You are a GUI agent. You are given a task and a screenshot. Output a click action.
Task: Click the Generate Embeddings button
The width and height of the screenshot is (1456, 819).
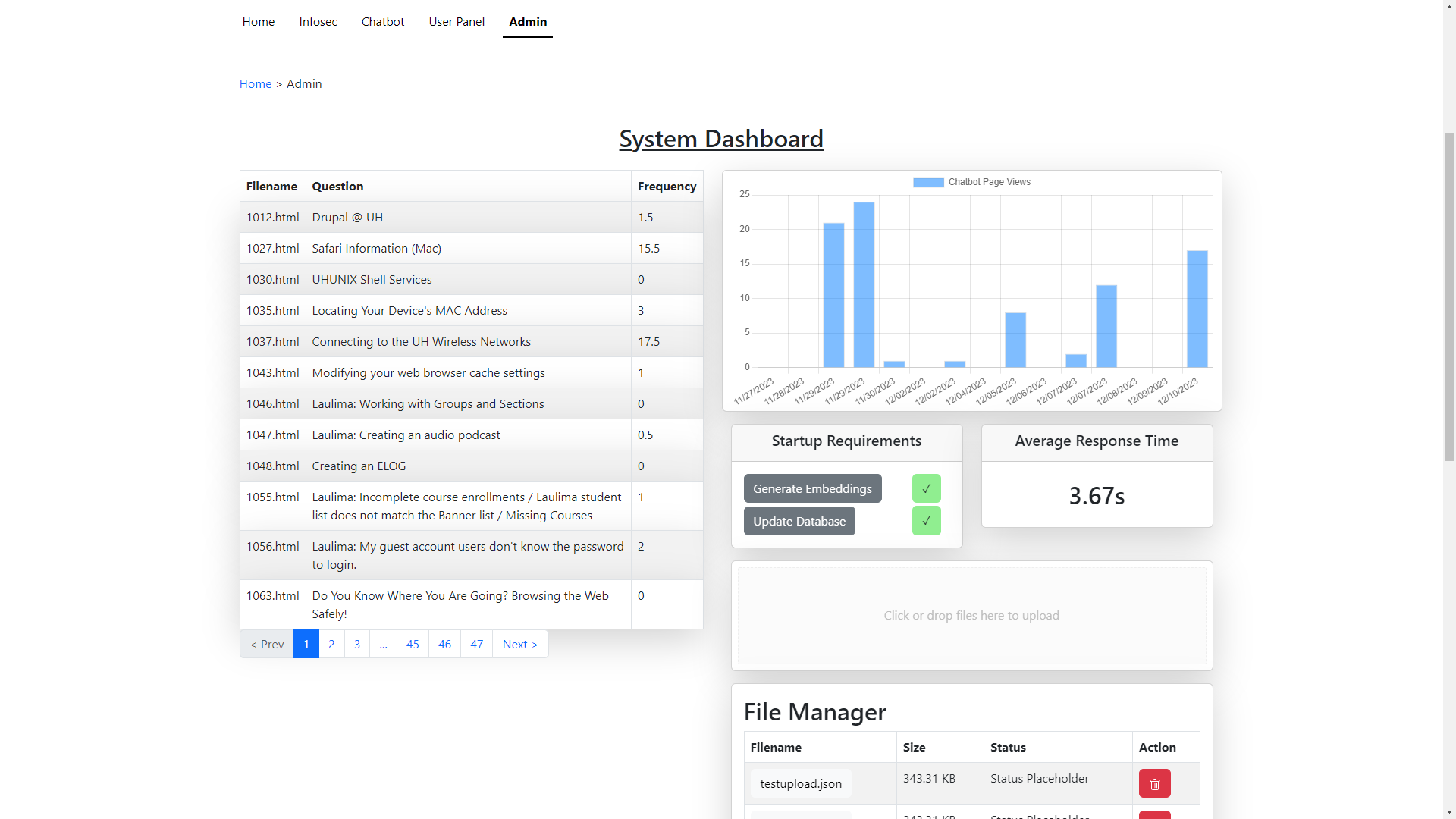tap(813, 488)
